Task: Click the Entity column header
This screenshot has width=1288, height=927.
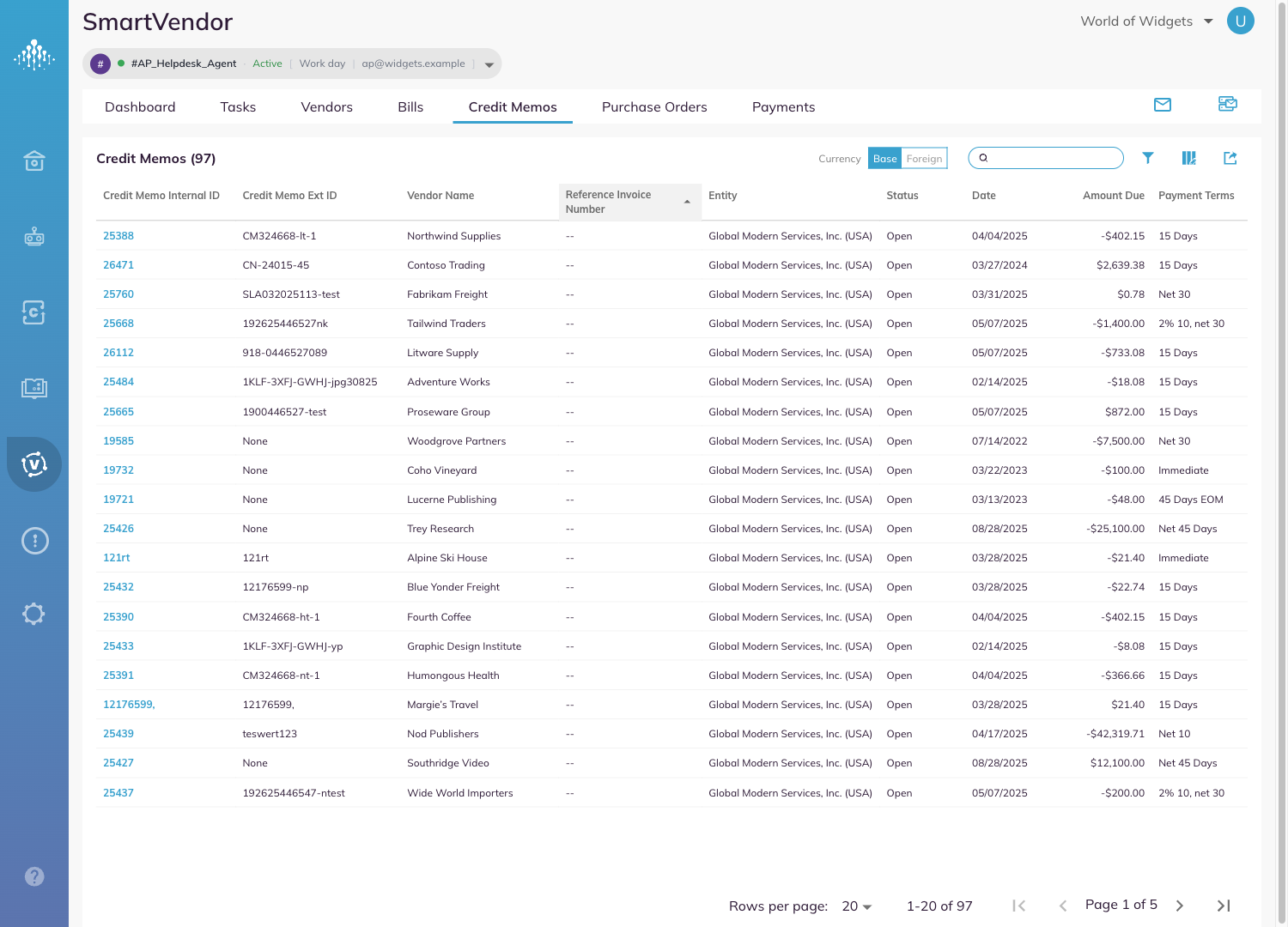Action: pyautogui.click(x=723, y=196)
